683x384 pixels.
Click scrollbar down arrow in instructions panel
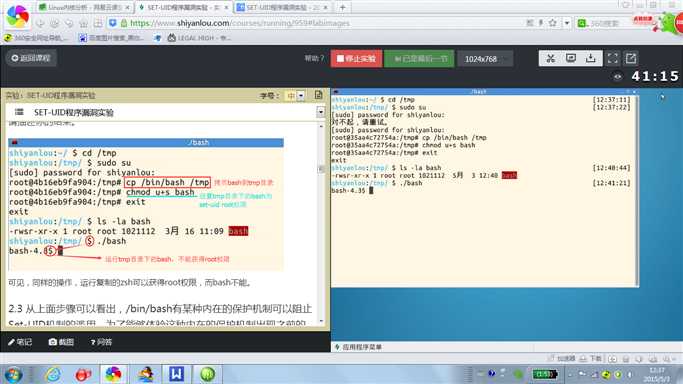tap(321, 321)
